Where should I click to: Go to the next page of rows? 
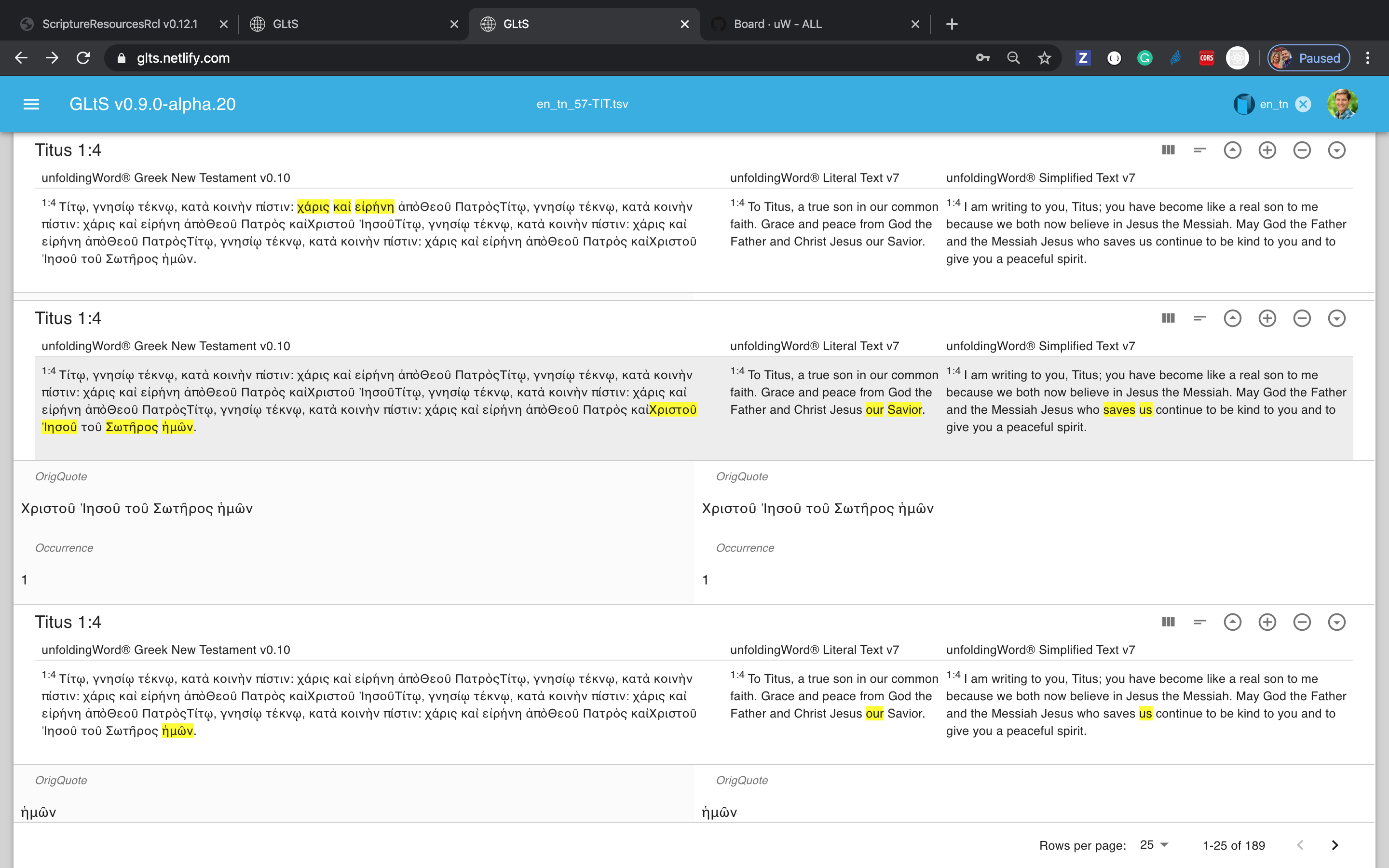(1335, 845)
